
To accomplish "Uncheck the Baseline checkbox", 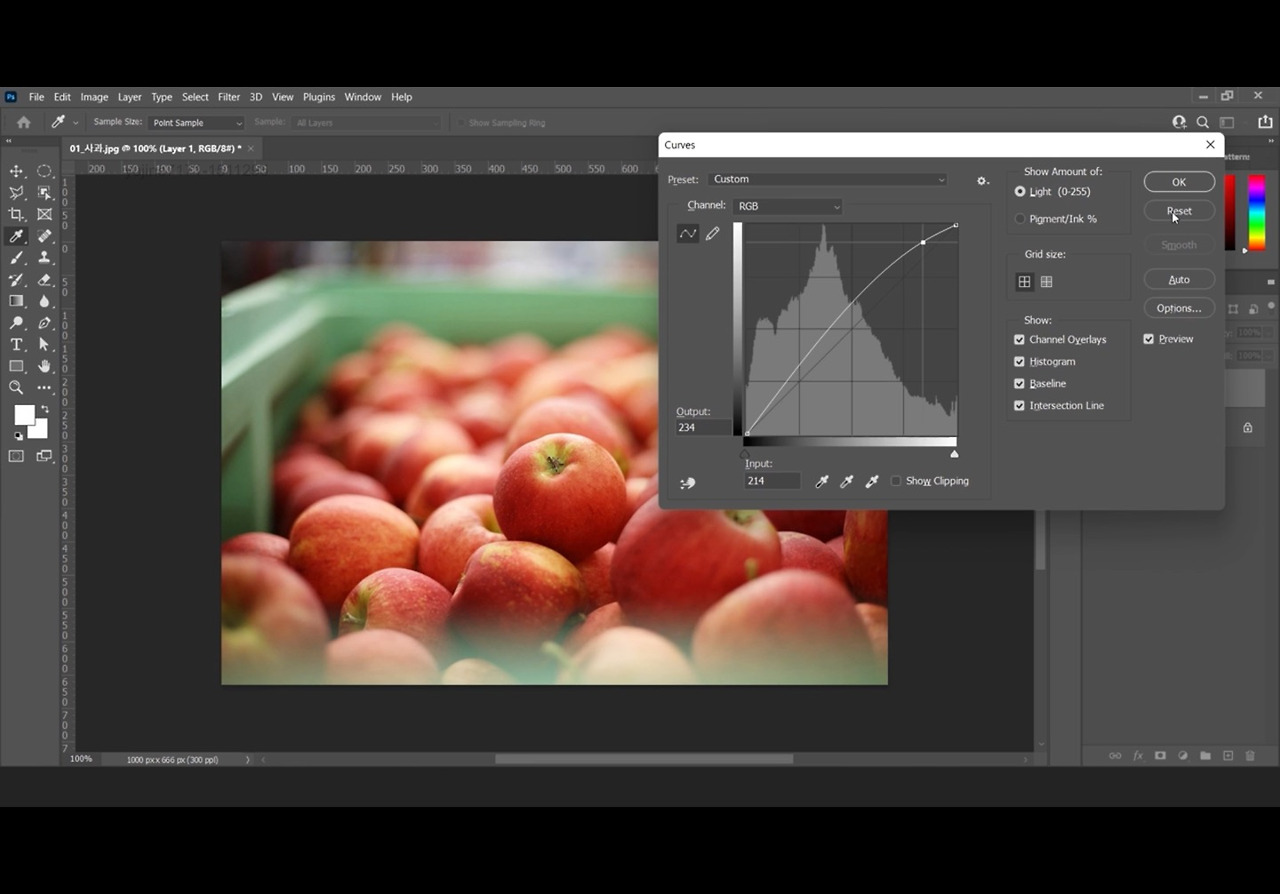I will (1019, 384).
